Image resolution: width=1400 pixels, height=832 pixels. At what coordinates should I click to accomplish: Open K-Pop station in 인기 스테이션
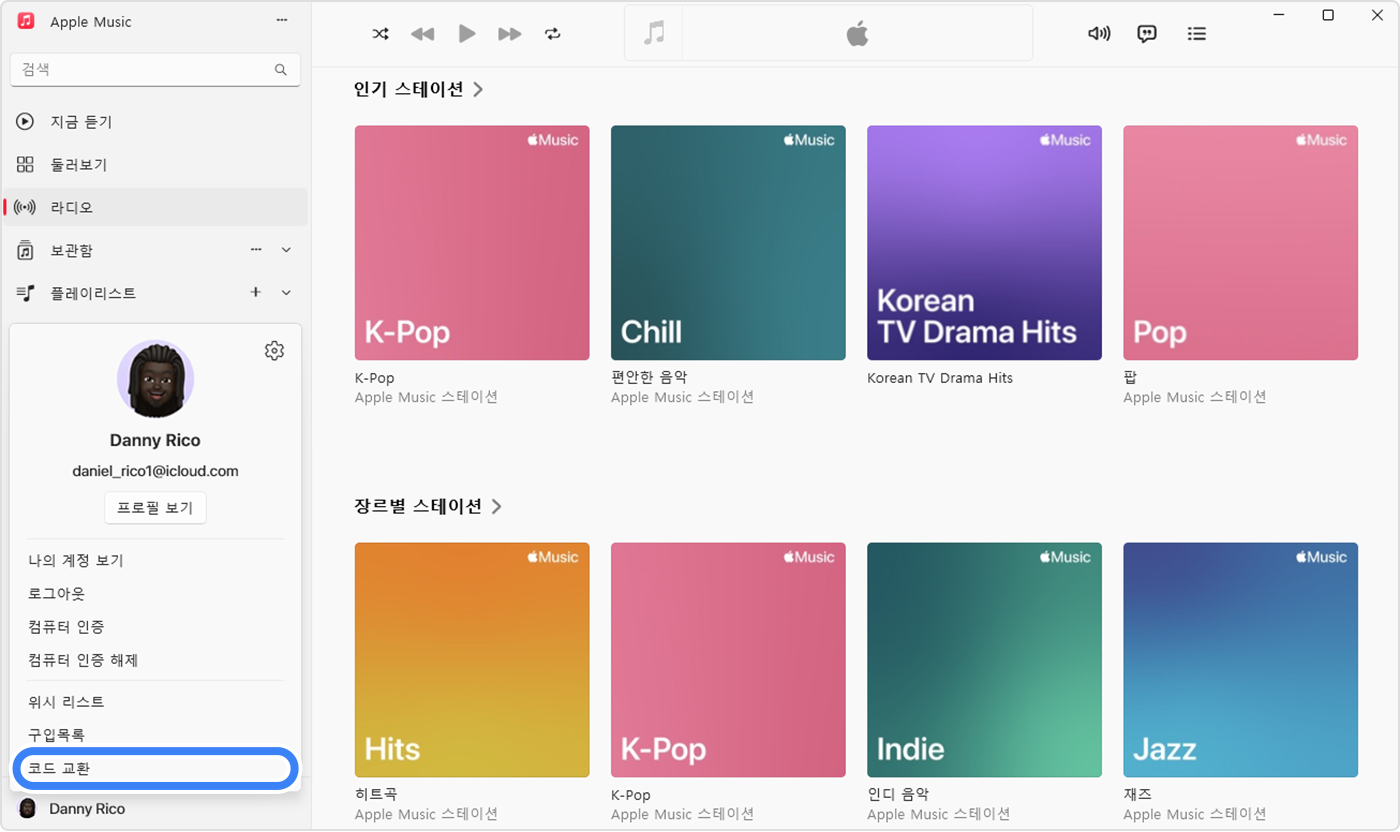[x=472, y=242]
